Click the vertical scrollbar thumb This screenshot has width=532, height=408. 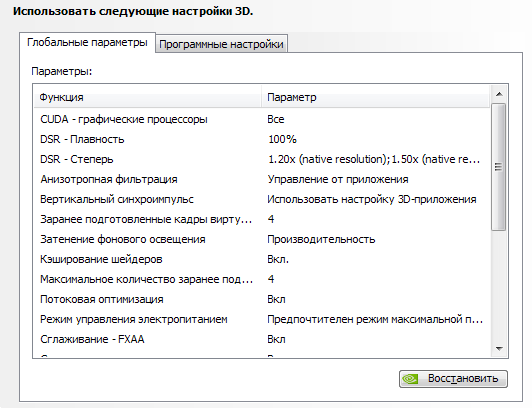(498, 167)
